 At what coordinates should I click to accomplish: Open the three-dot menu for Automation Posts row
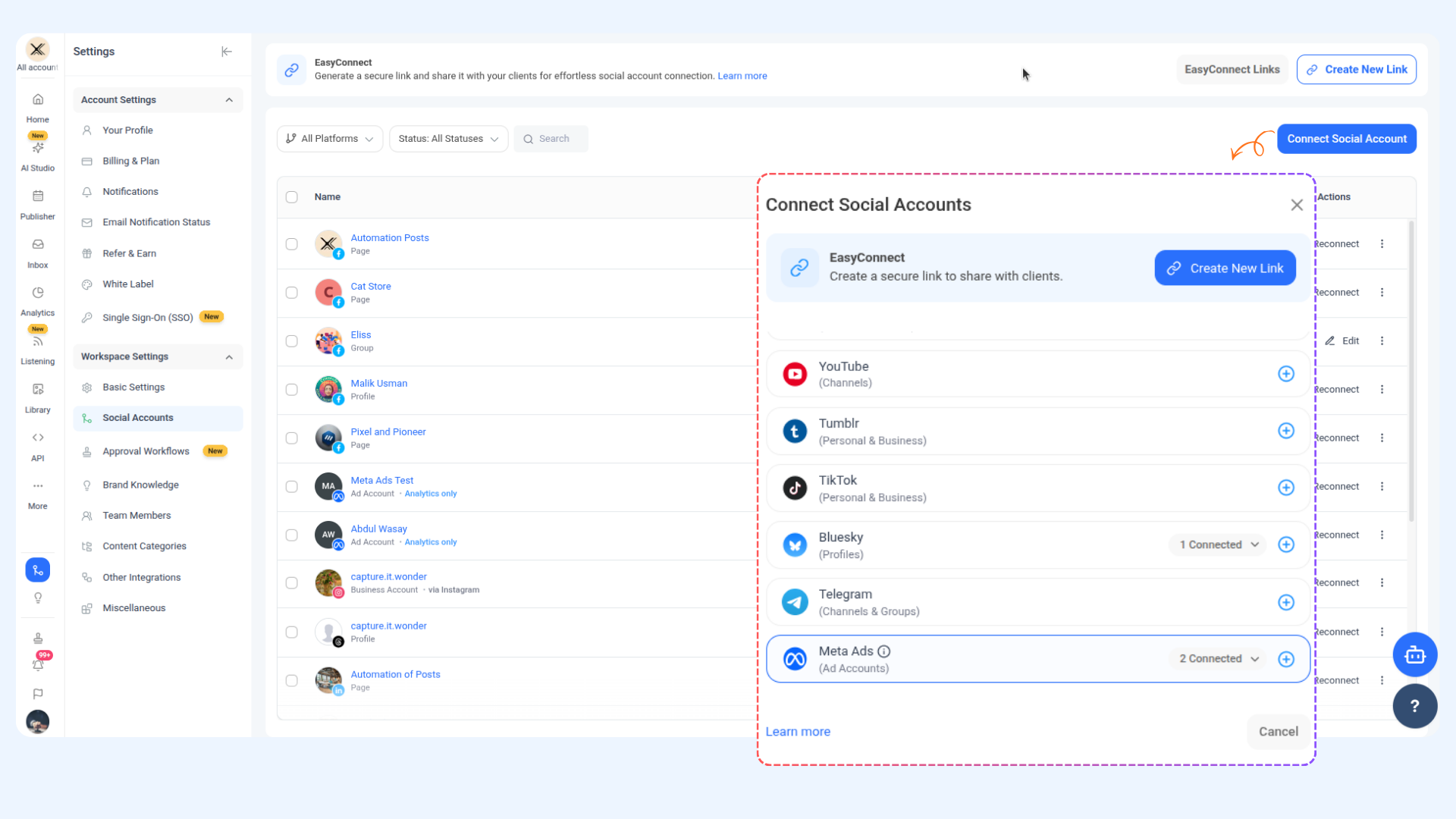[x=1382, y=244]
